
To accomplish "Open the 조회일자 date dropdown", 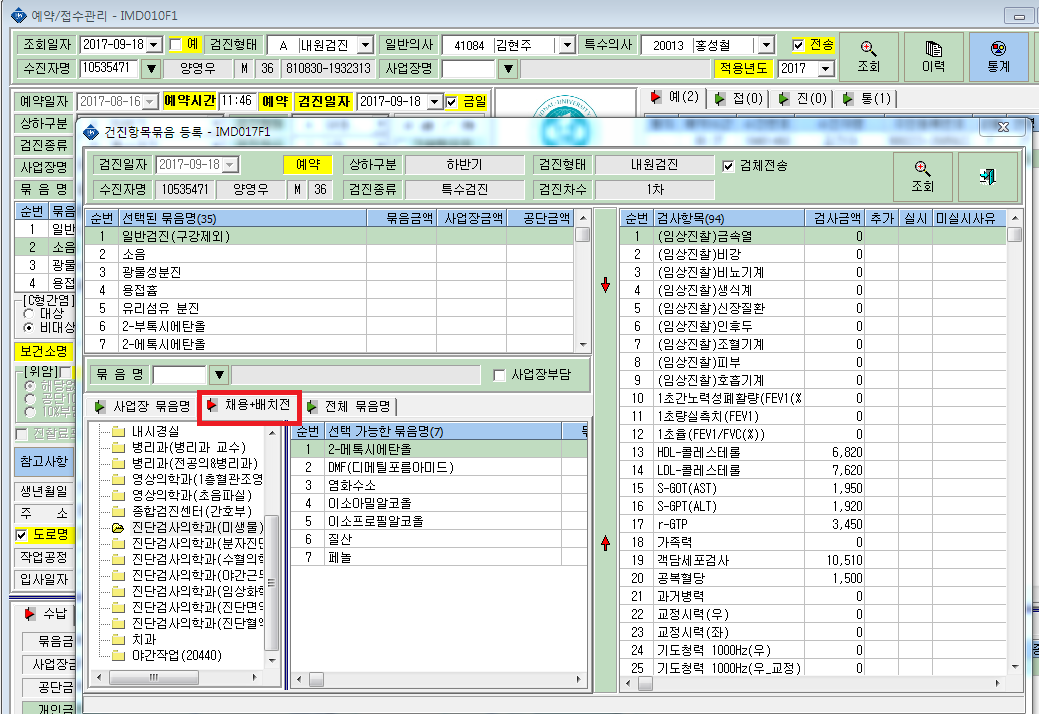I will 154,45.
